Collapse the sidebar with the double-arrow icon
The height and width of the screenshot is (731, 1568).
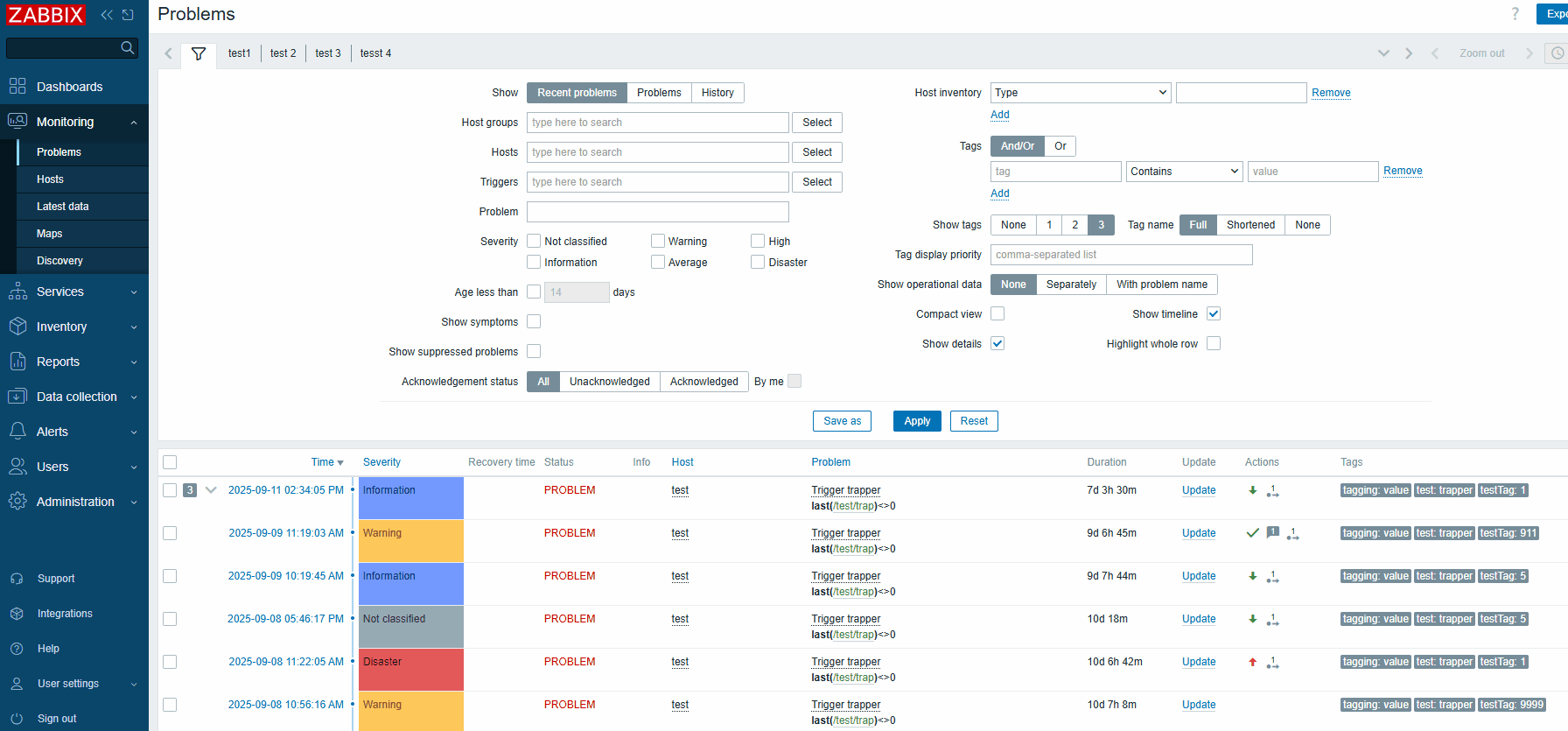coord(107,15)
